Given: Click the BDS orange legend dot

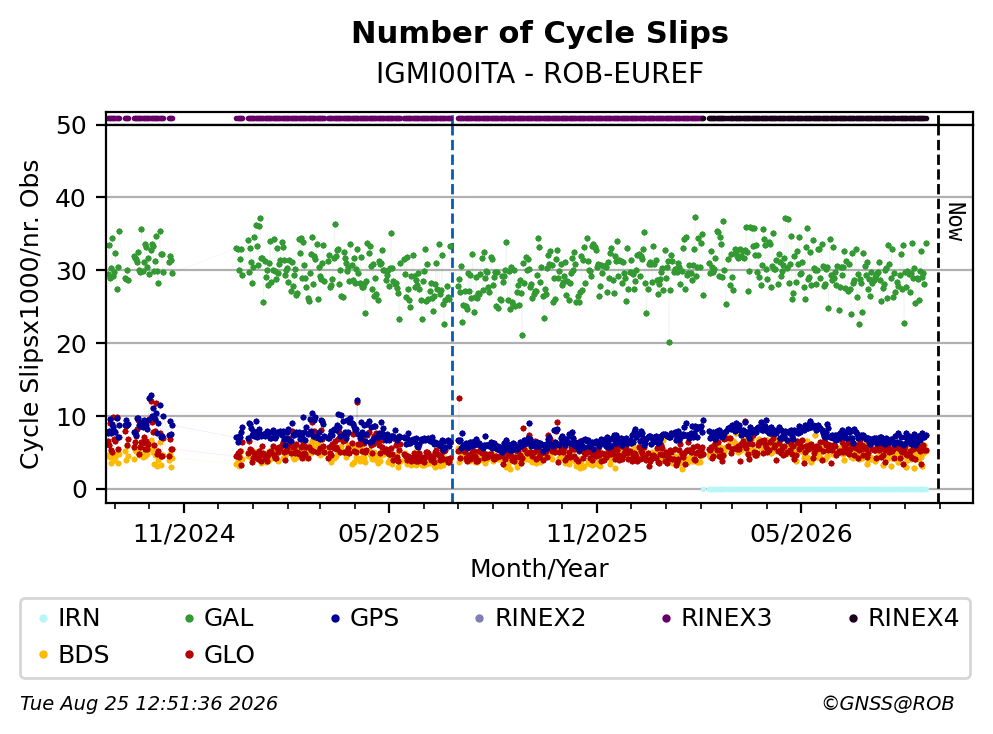Looking at the screenshot, I should (x=43, y=655).
